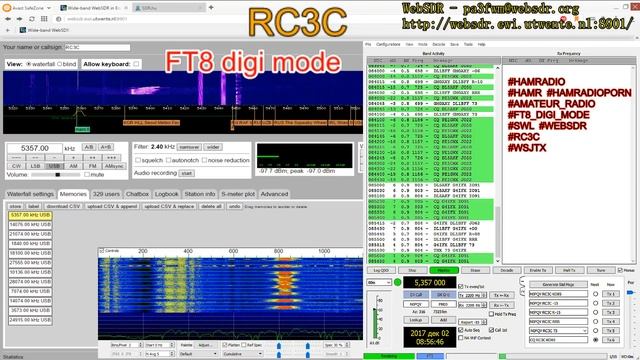Click the Enable Tx button in WSJT-X
This screenshot has width=640, height=360.
click(538, 270)
